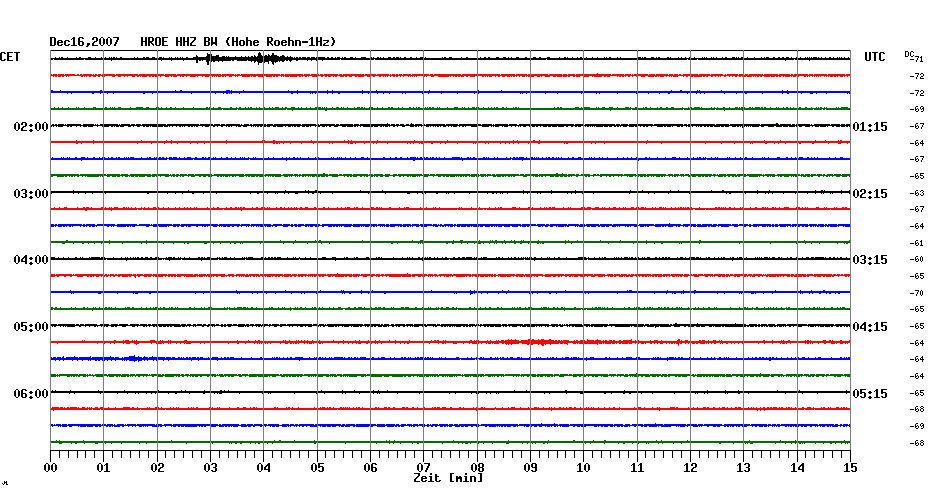Click minute tick label 01

103,468
